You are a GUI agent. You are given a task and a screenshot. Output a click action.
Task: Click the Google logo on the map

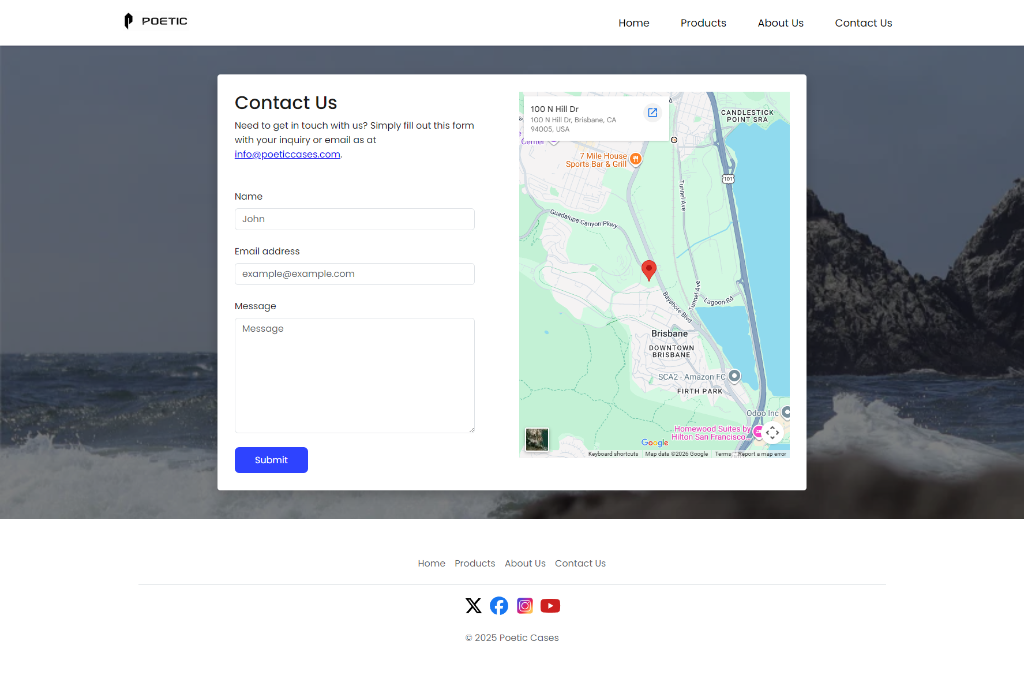click(x=654, y=443)
